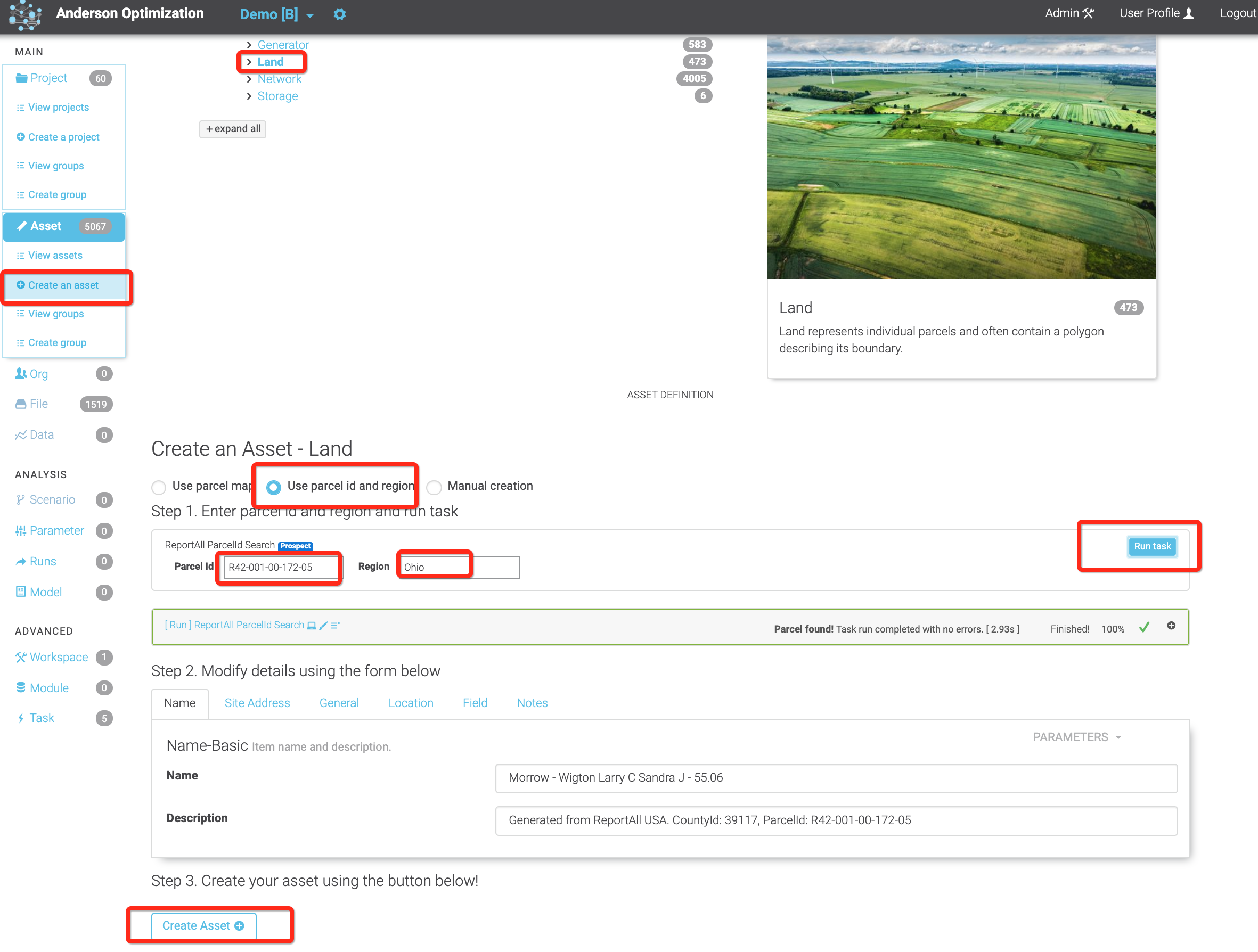The image size is (1258, 952).
Task: Click the Anderson Optimization logo icon
Action: click(x=24, y=15)
